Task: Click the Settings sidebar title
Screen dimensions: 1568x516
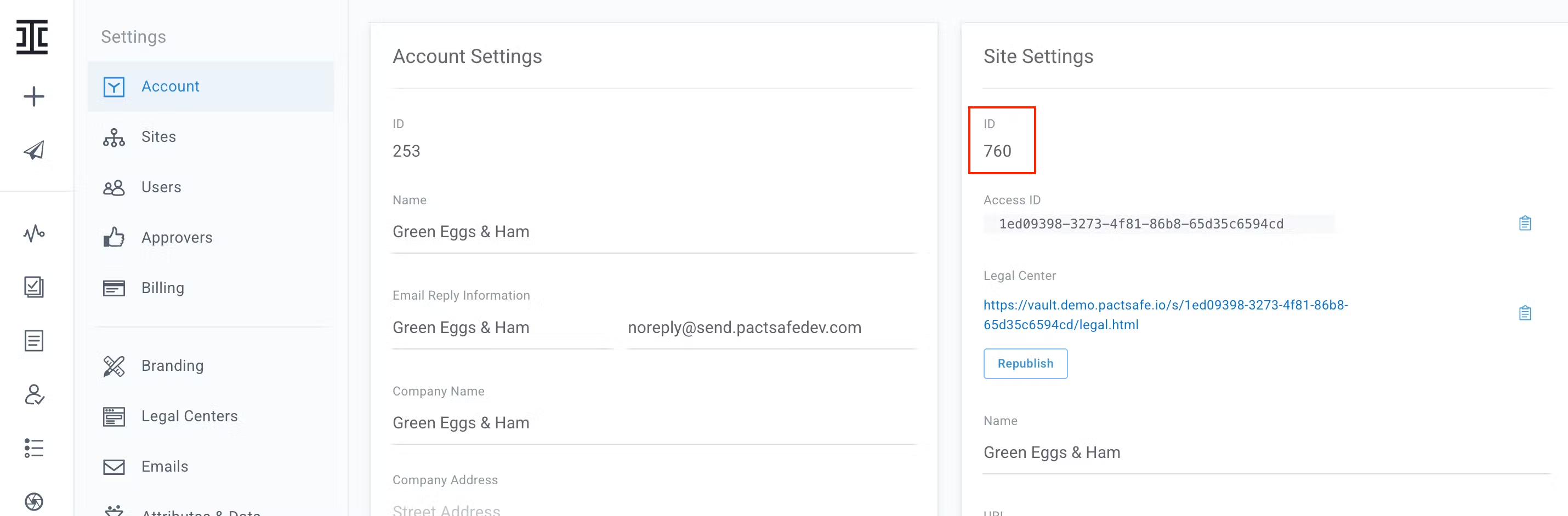Action: click(133, 37)
